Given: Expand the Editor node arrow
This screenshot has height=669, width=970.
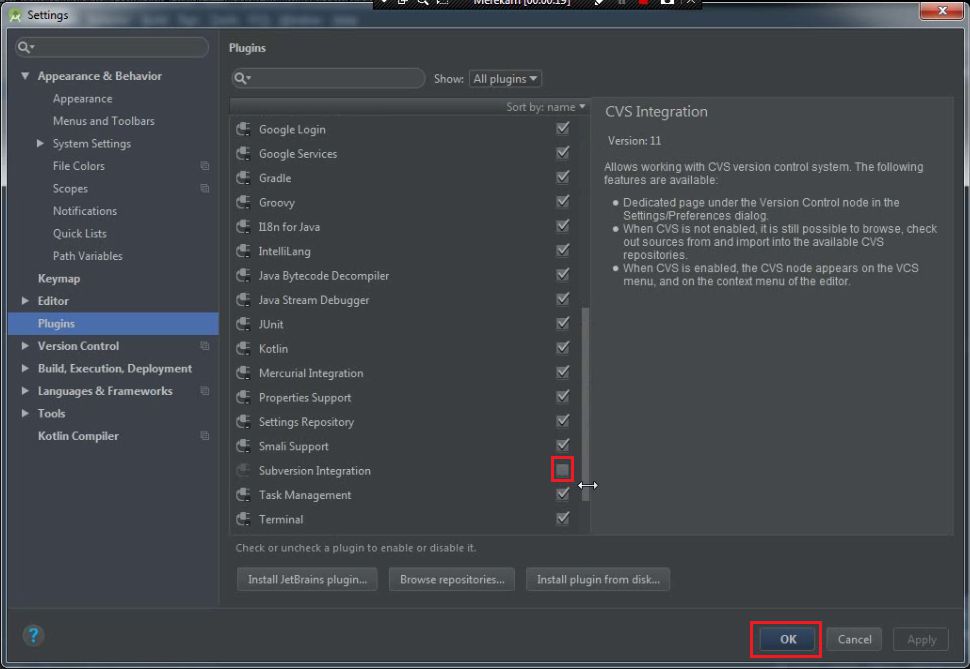Looking at the screenshot, I should tap(25, 301).
